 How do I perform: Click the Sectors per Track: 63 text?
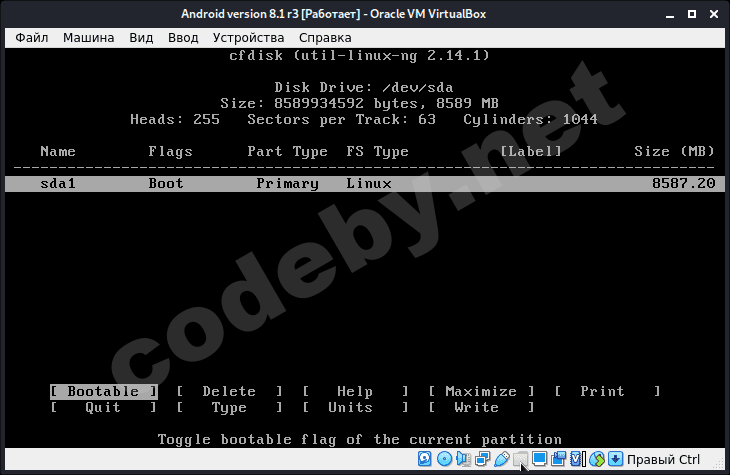point(341,120)
